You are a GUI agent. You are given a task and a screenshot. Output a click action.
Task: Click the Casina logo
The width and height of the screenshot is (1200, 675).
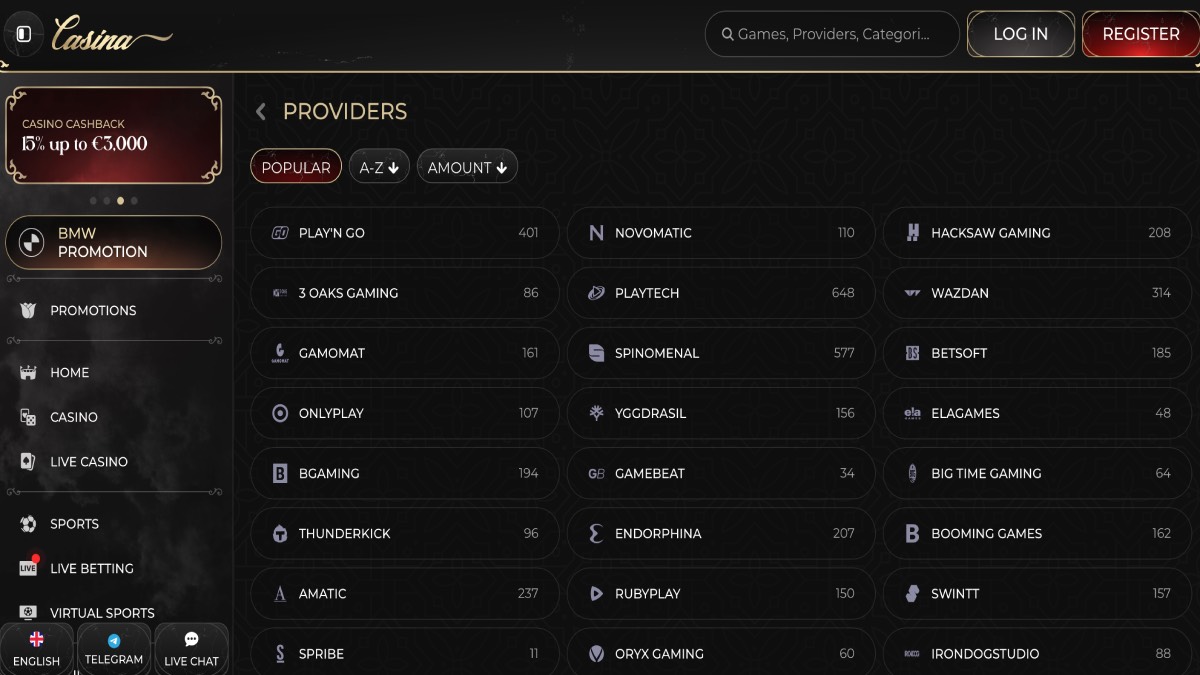click(x=111, y=35)
